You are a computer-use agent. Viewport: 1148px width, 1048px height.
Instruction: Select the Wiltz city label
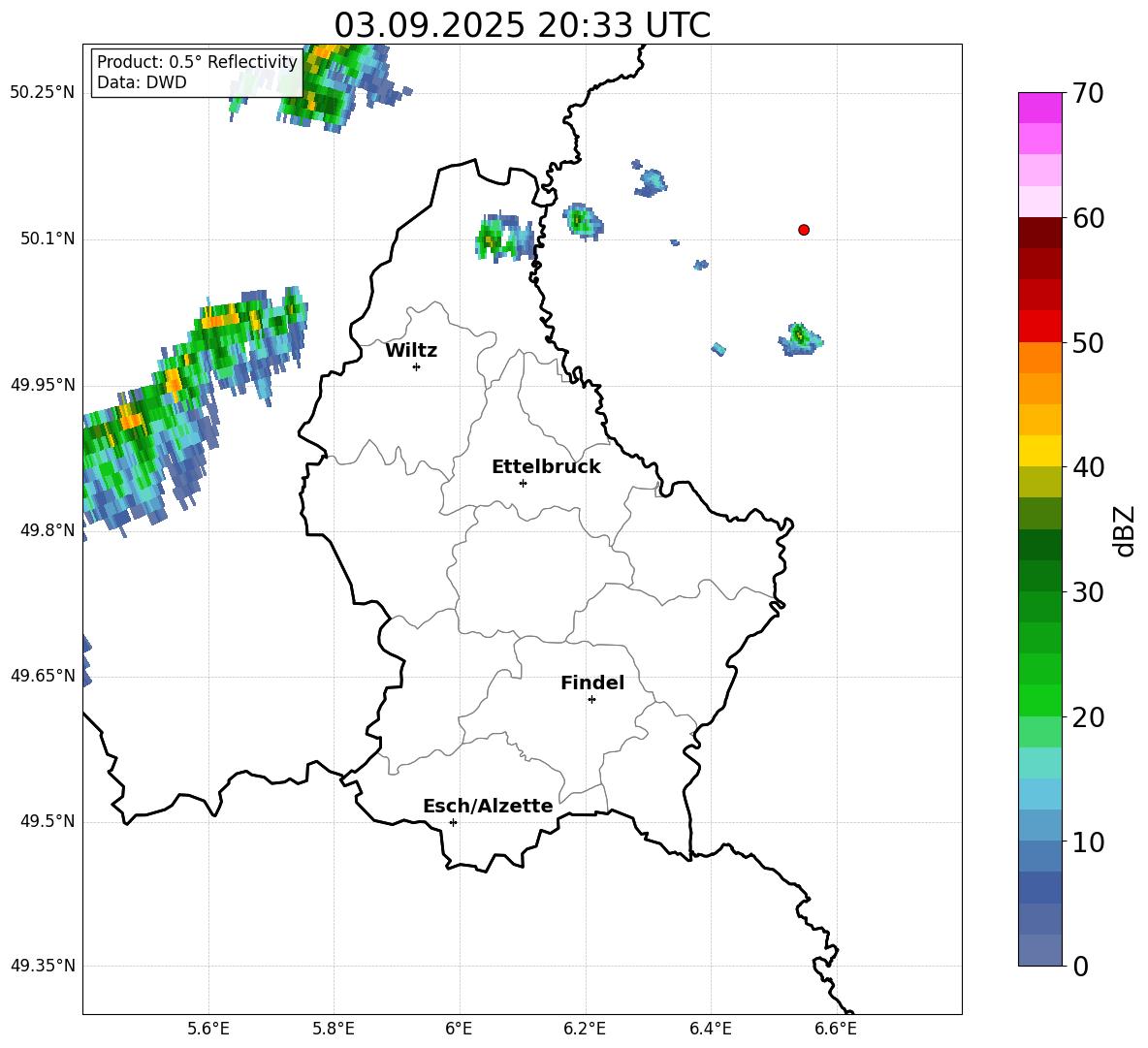click(411, 351)
